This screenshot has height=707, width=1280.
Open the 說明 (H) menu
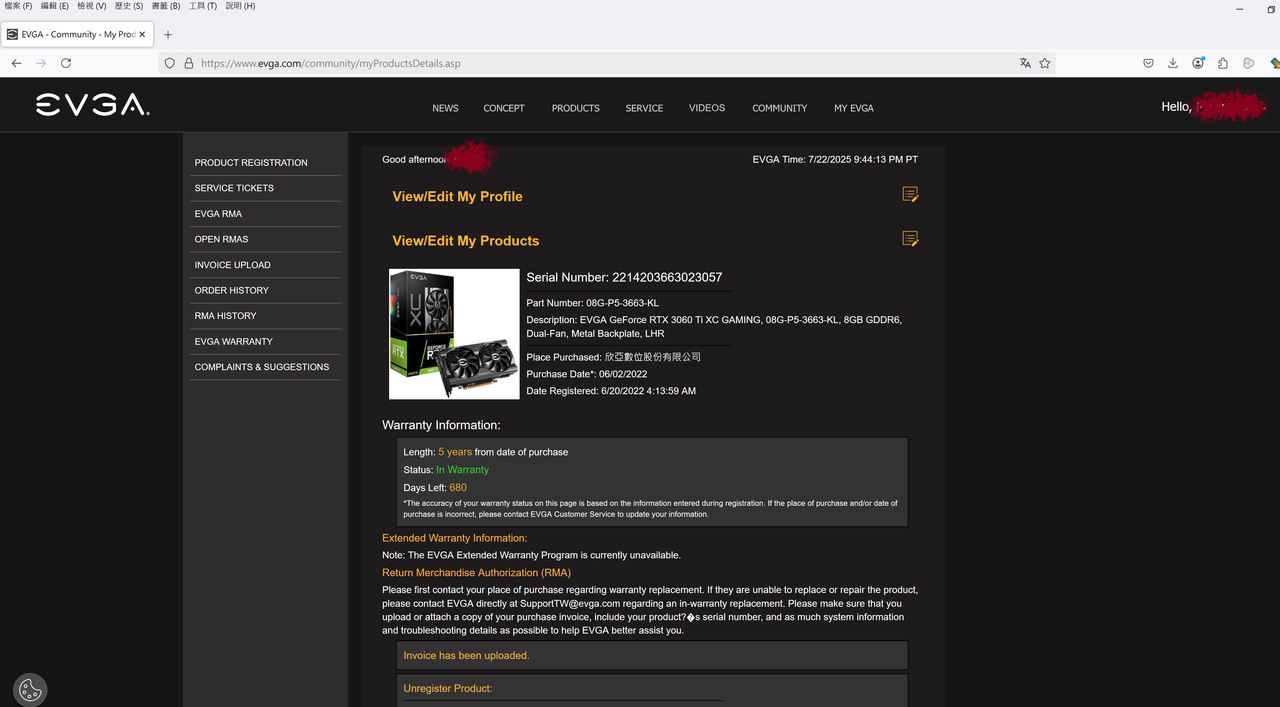[x=240, y=6]
